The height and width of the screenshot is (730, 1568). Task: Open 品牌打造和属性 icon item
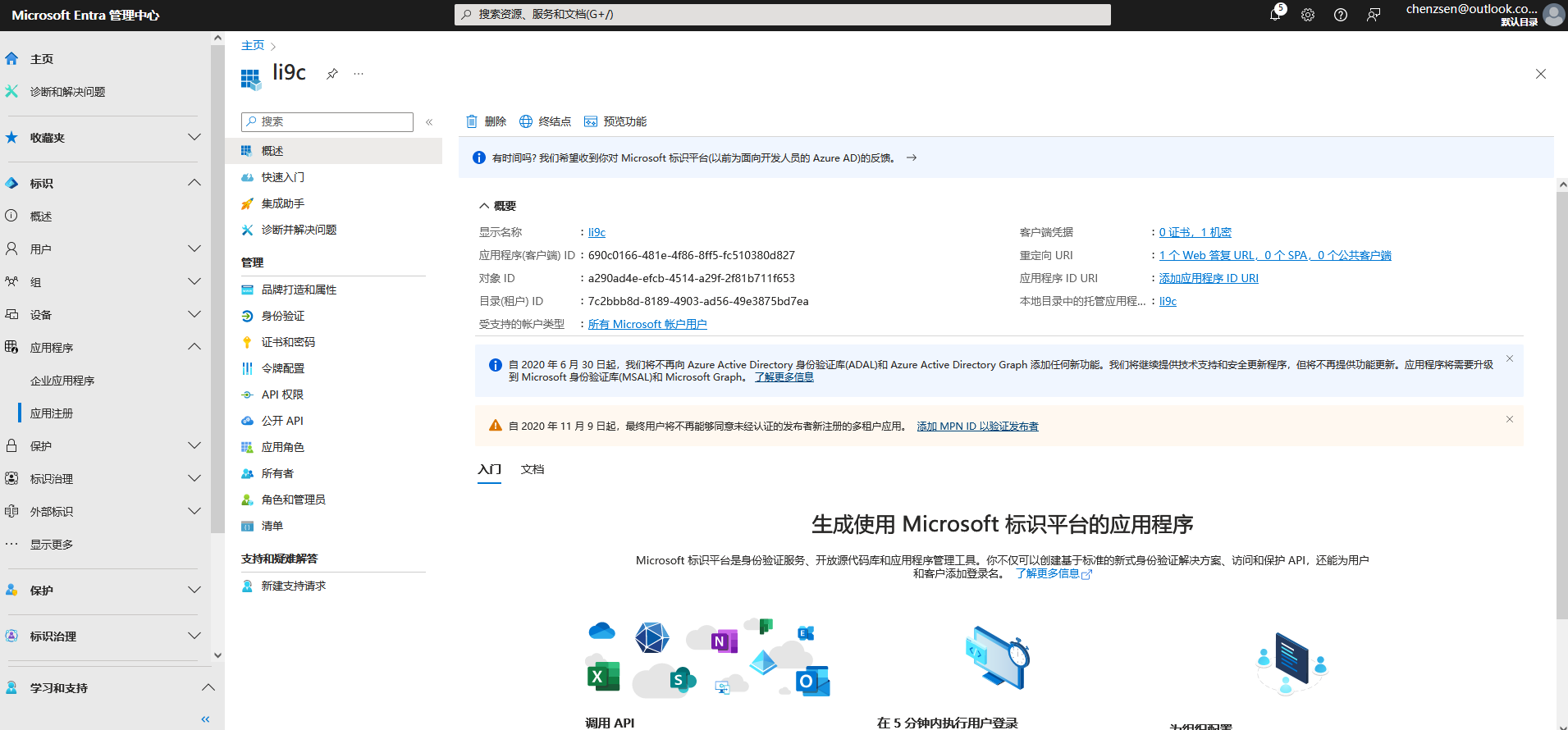(x=247, y=290)
